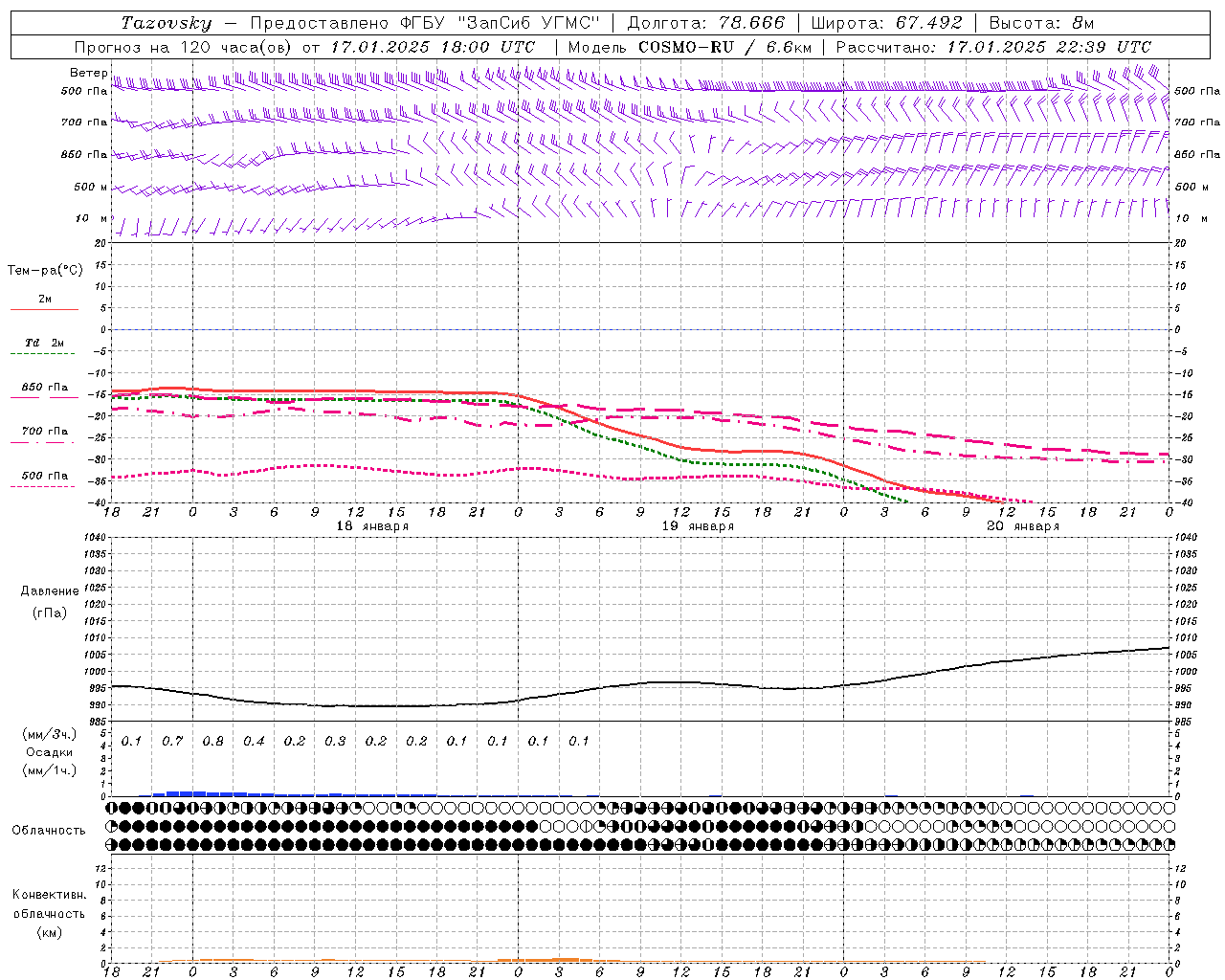Click the Осадки precipitation label
Screen dimensions: 1225x980
click(50, 752)
